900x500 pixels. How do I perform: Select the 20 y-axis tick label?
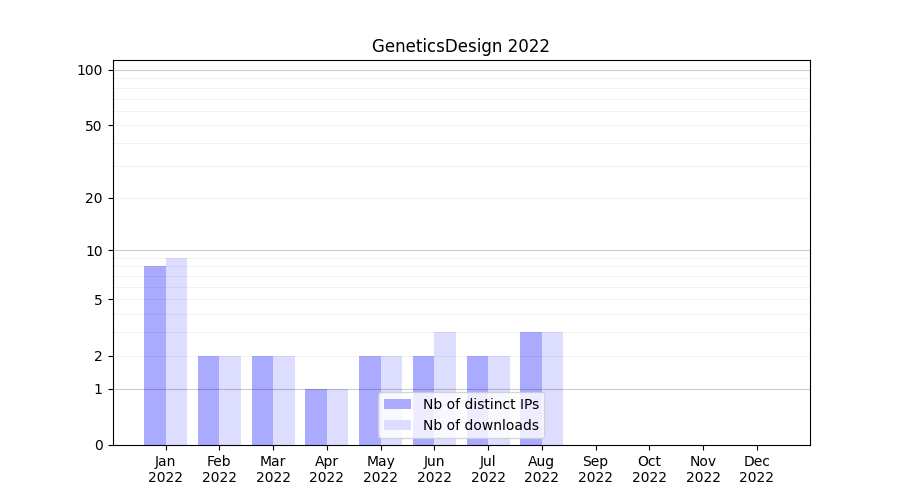[x=93, y=198]
